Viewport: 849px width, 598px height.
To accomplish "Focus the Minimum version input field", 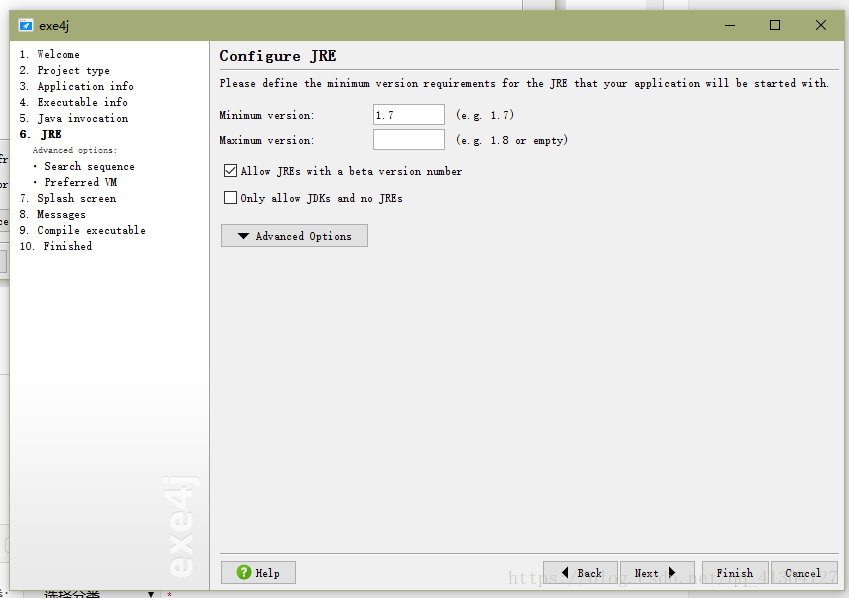I will 409,115.
